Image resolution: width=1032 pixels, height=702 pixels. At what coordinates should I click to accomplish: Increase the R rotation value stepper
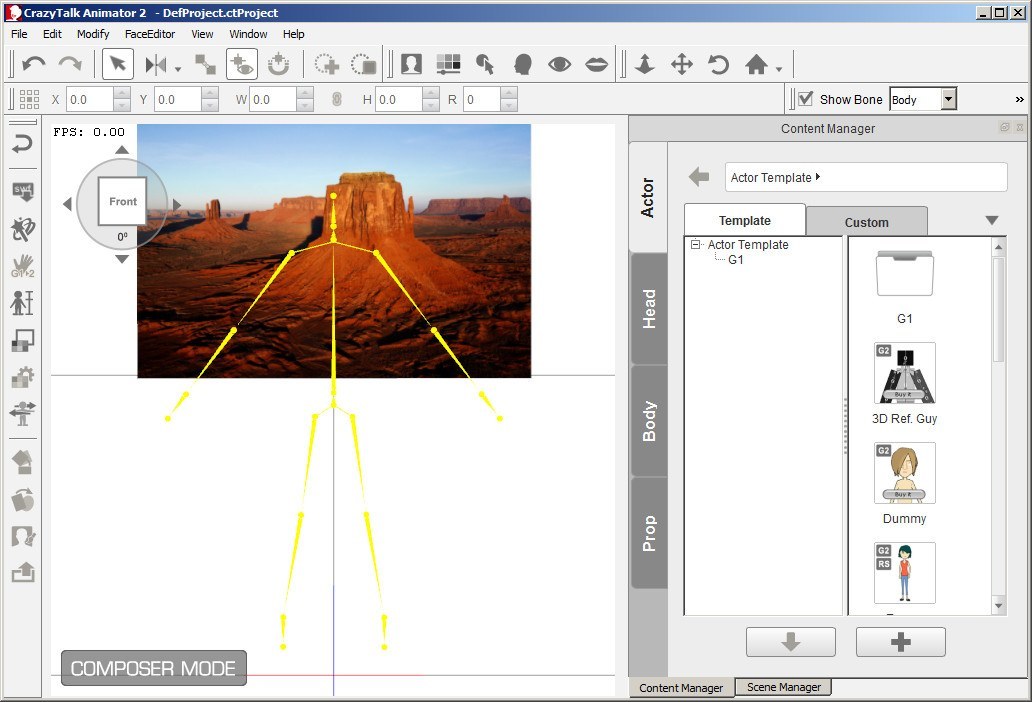coord(509,93)
